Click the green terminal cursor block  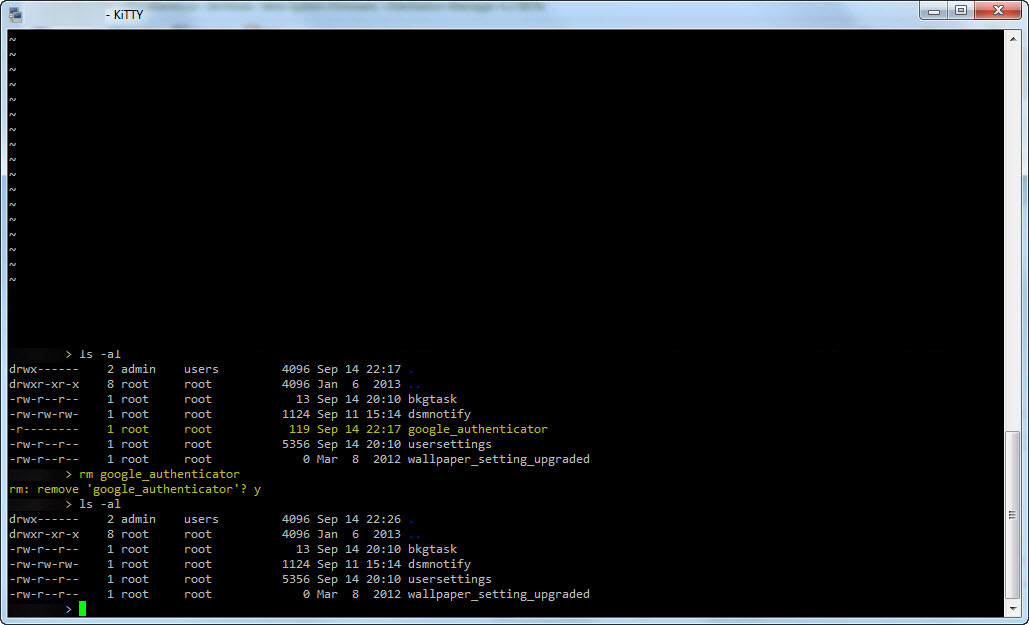[x=83, y=608]
